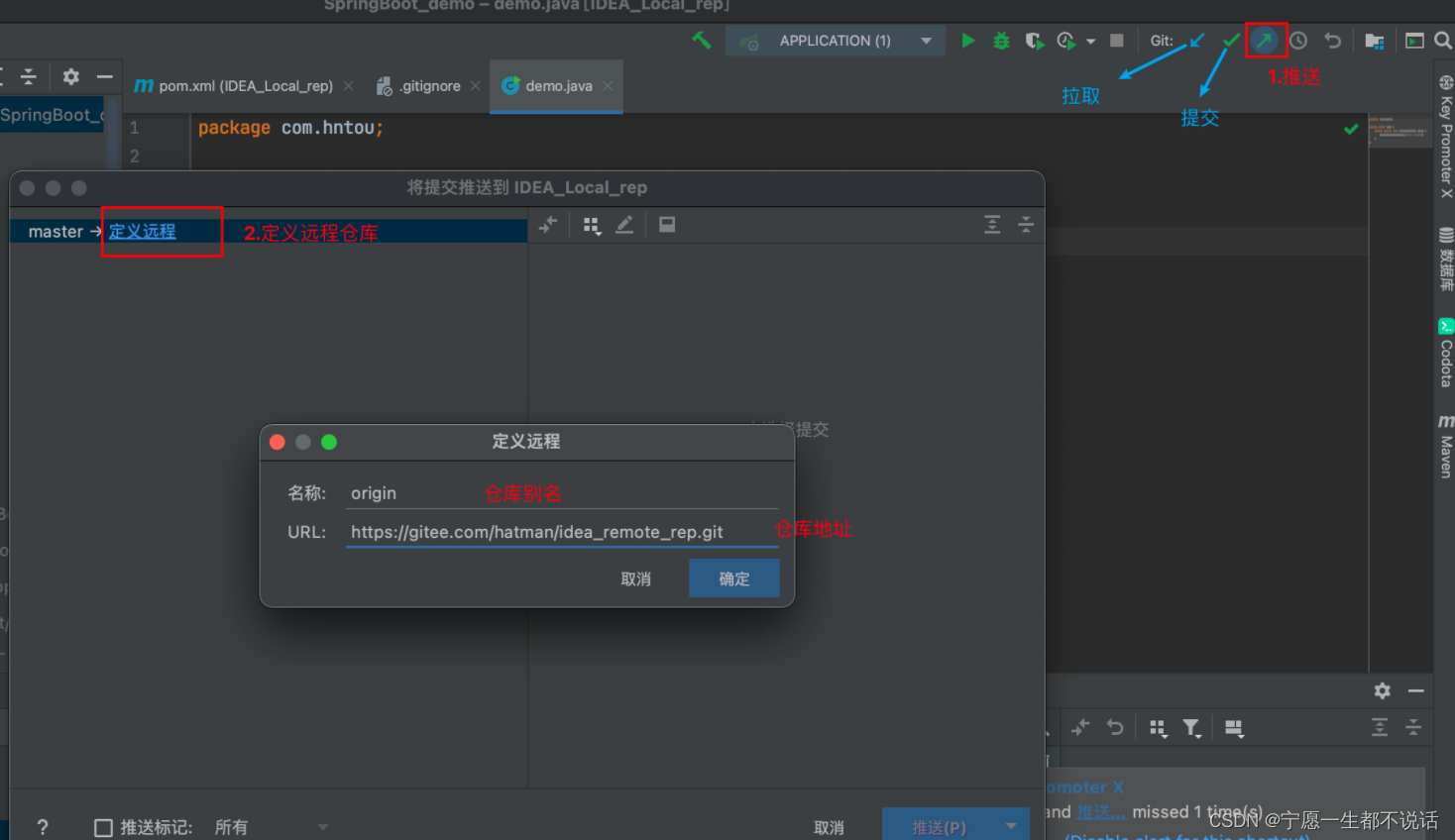Viewport: 1455px width, 840px height.
Task: Hide the project tool window
Action: click(x=105, y=76)
